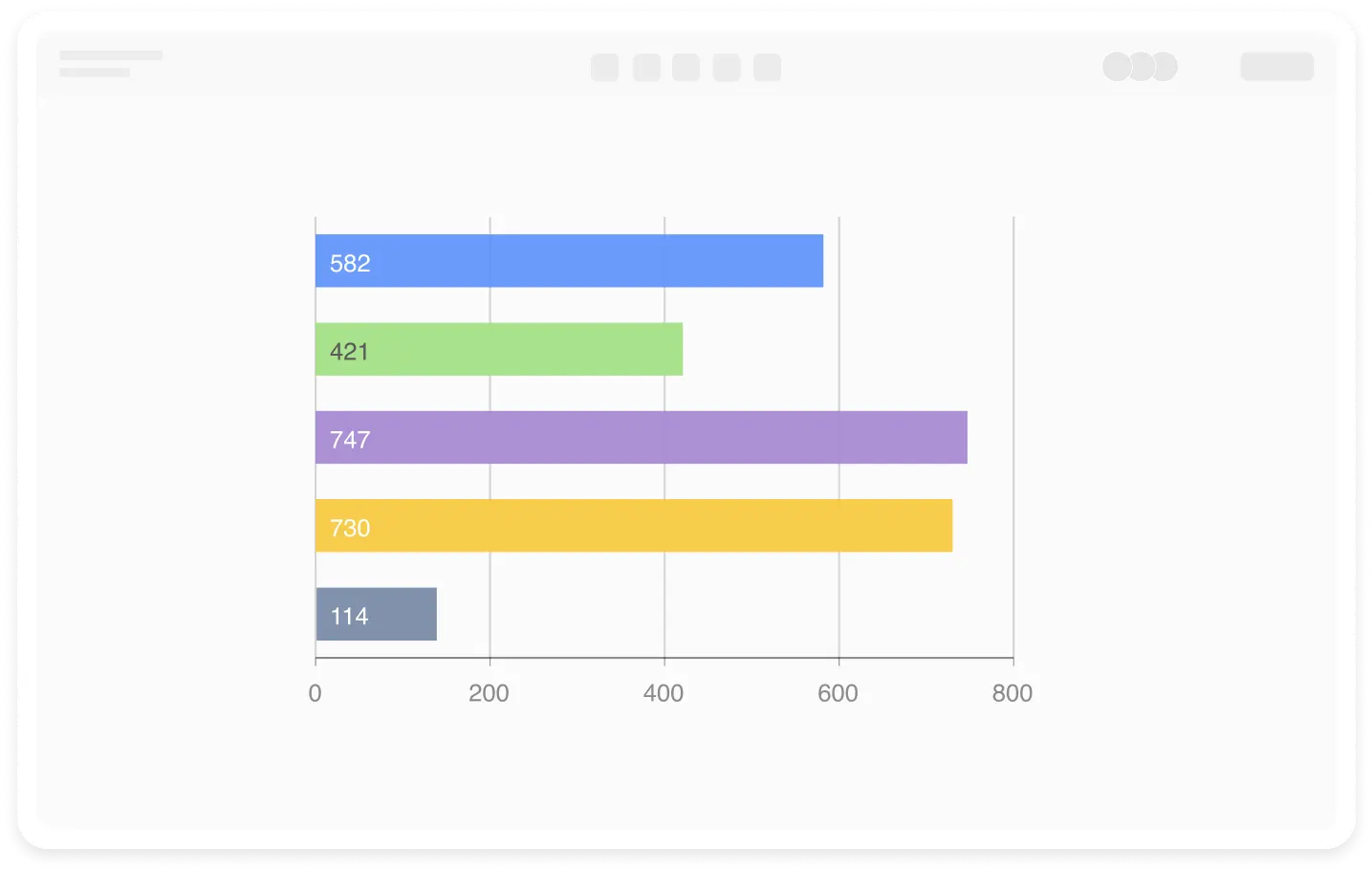Screen dimensions: 1372x871
Task: Click the 0 axis label
Action: [315, 693]
